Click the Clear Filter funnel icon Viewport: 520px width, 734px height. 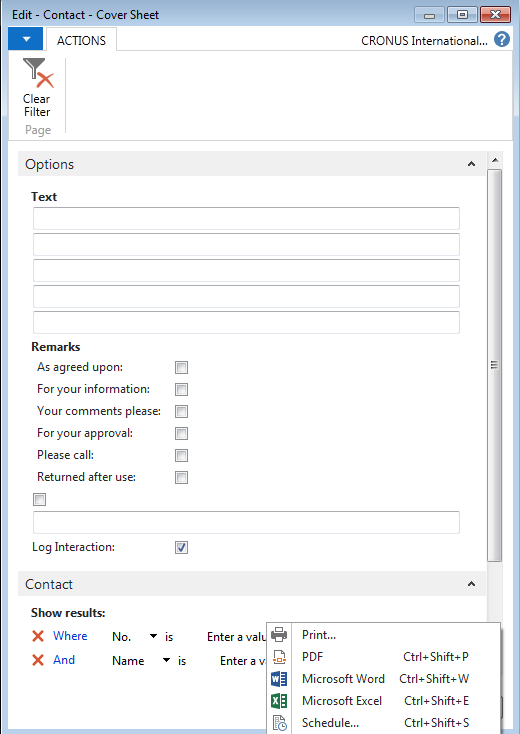coord(38,73)
